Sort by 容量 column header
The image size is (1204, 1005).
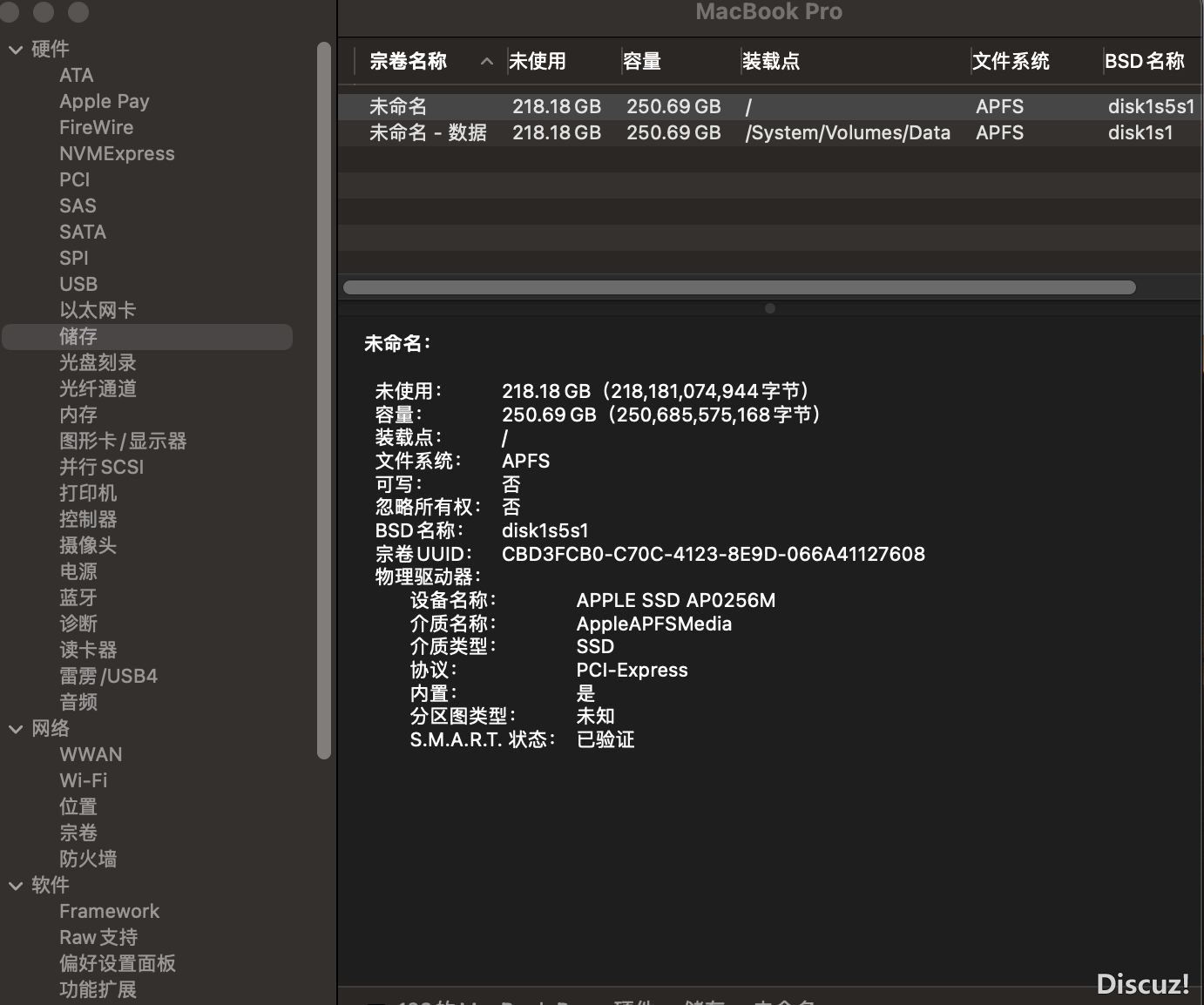(x=642, y=61)
